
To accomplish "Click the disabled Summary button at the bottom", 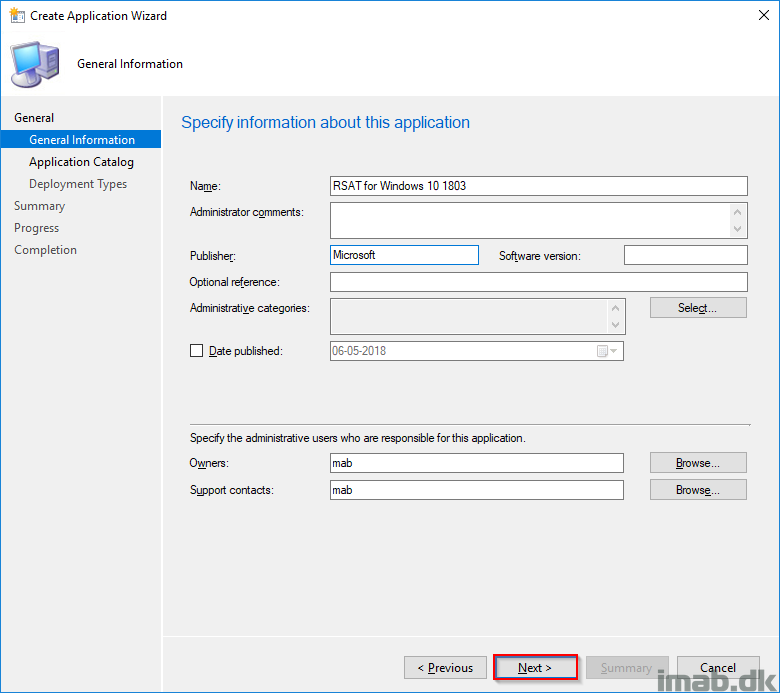I will pos(627,667).
